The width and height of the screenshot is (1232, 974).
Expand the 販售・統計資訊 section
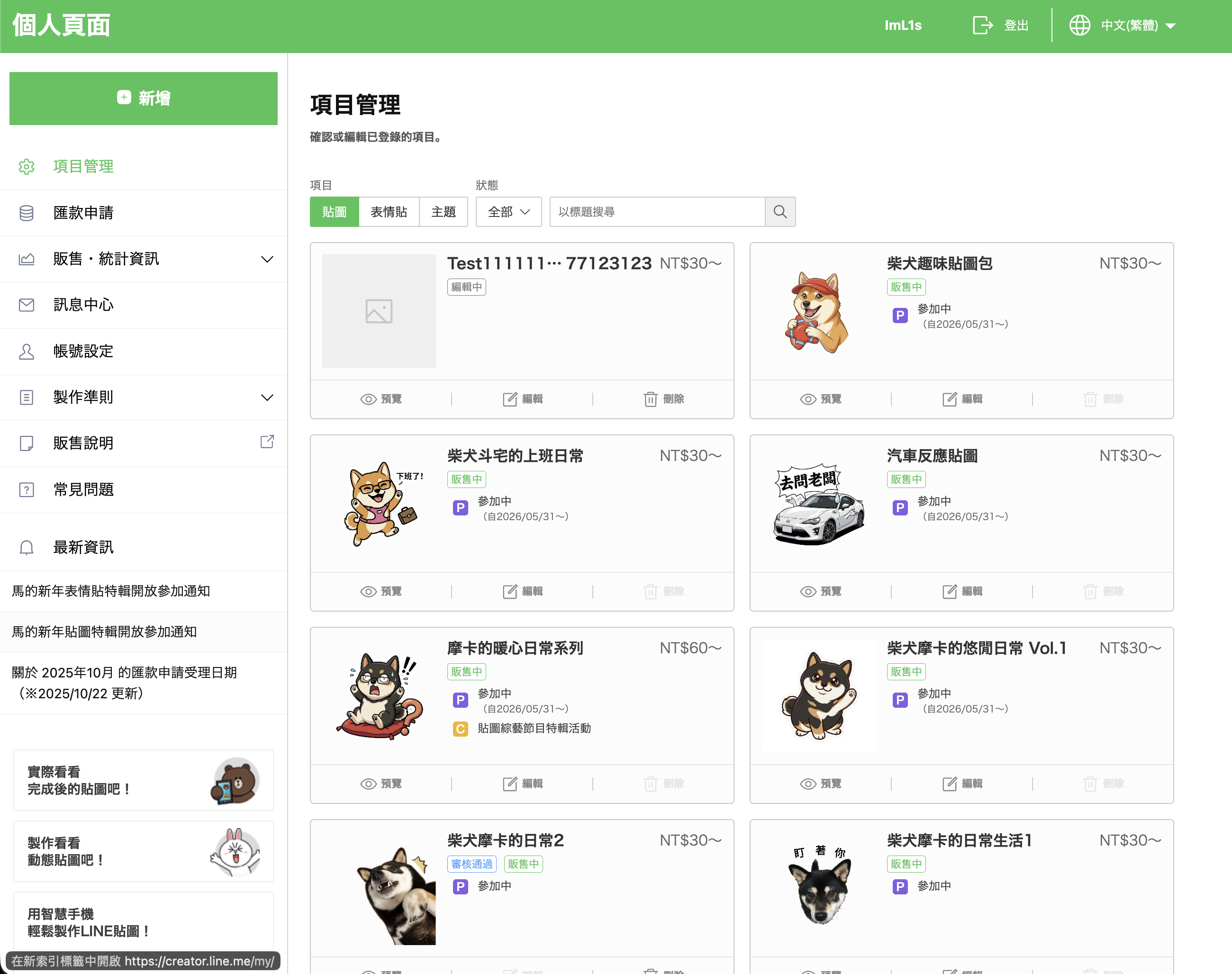click(x=267, y=259)
